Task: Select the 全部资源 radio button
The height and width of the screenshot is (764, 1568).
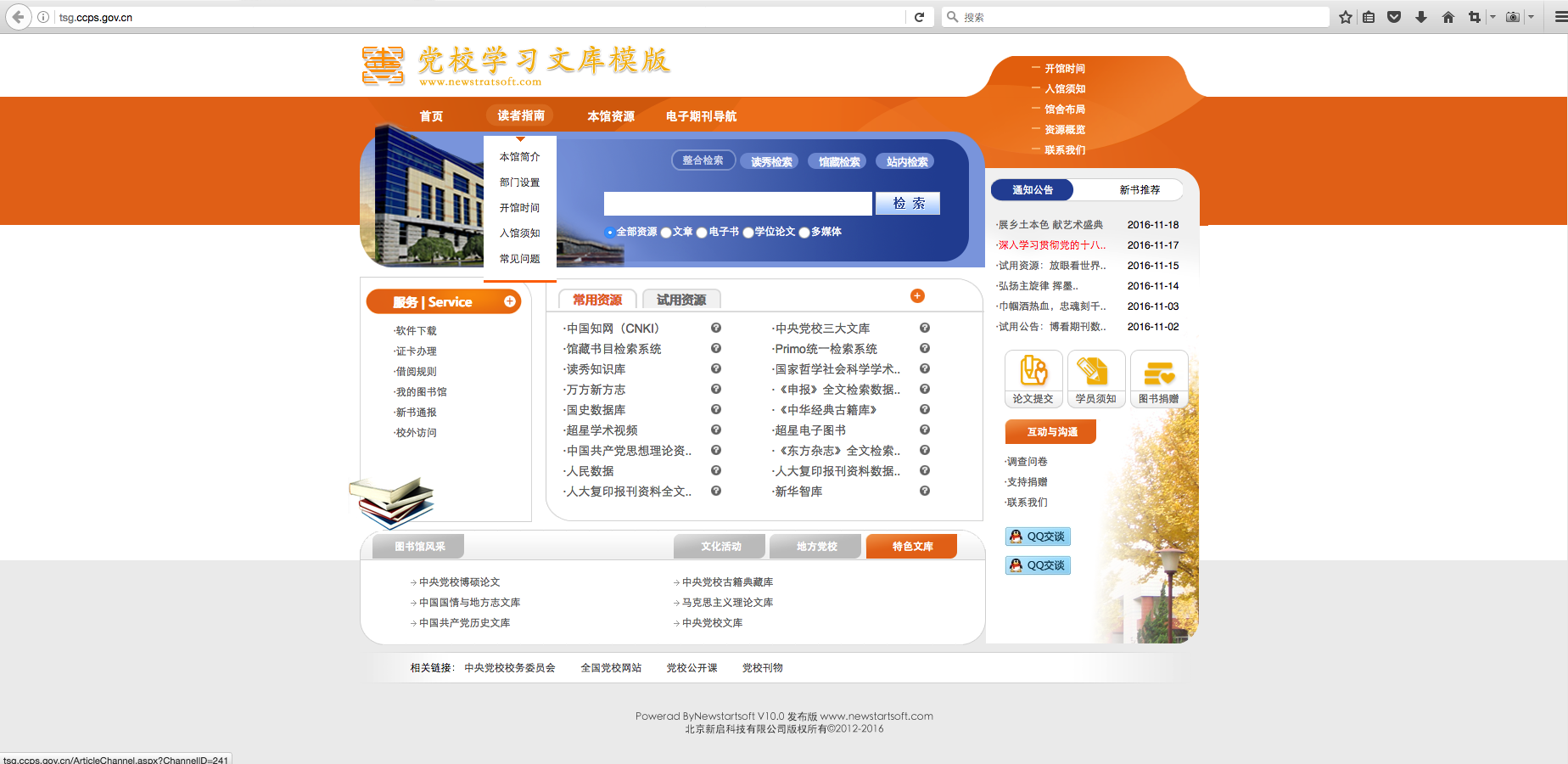Action: coord(609,233)
